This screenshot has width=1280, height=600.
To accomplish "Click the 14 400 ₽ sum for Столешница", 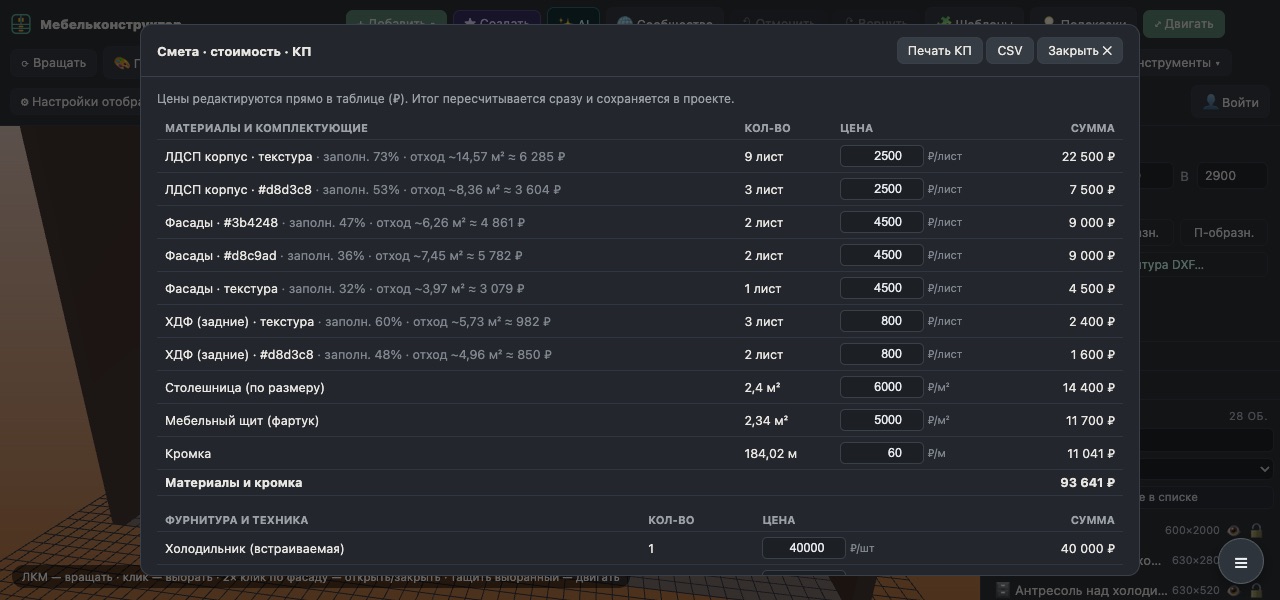I will 1088,388.
